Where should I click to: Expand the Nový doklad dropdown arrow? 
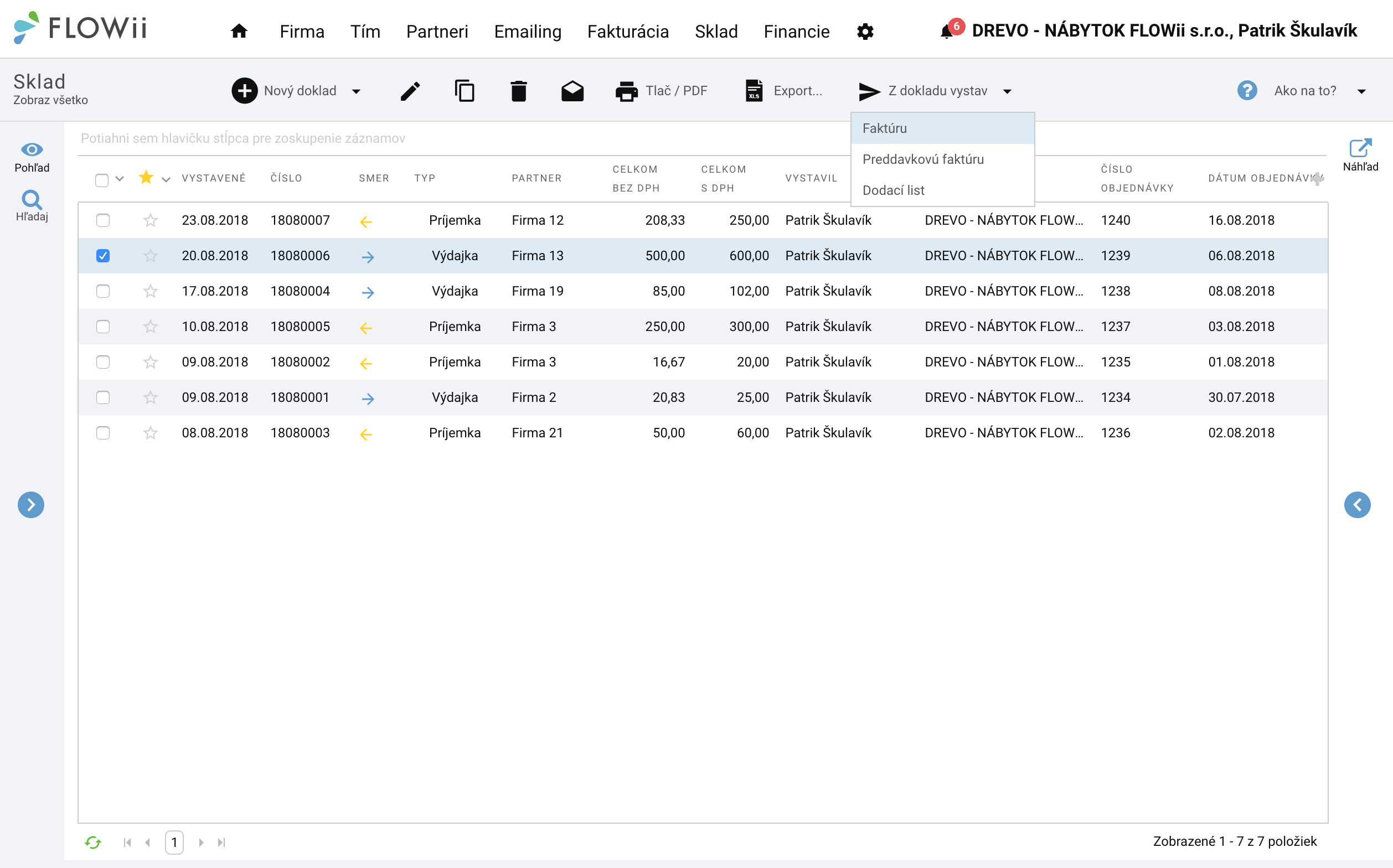point(356,91)
